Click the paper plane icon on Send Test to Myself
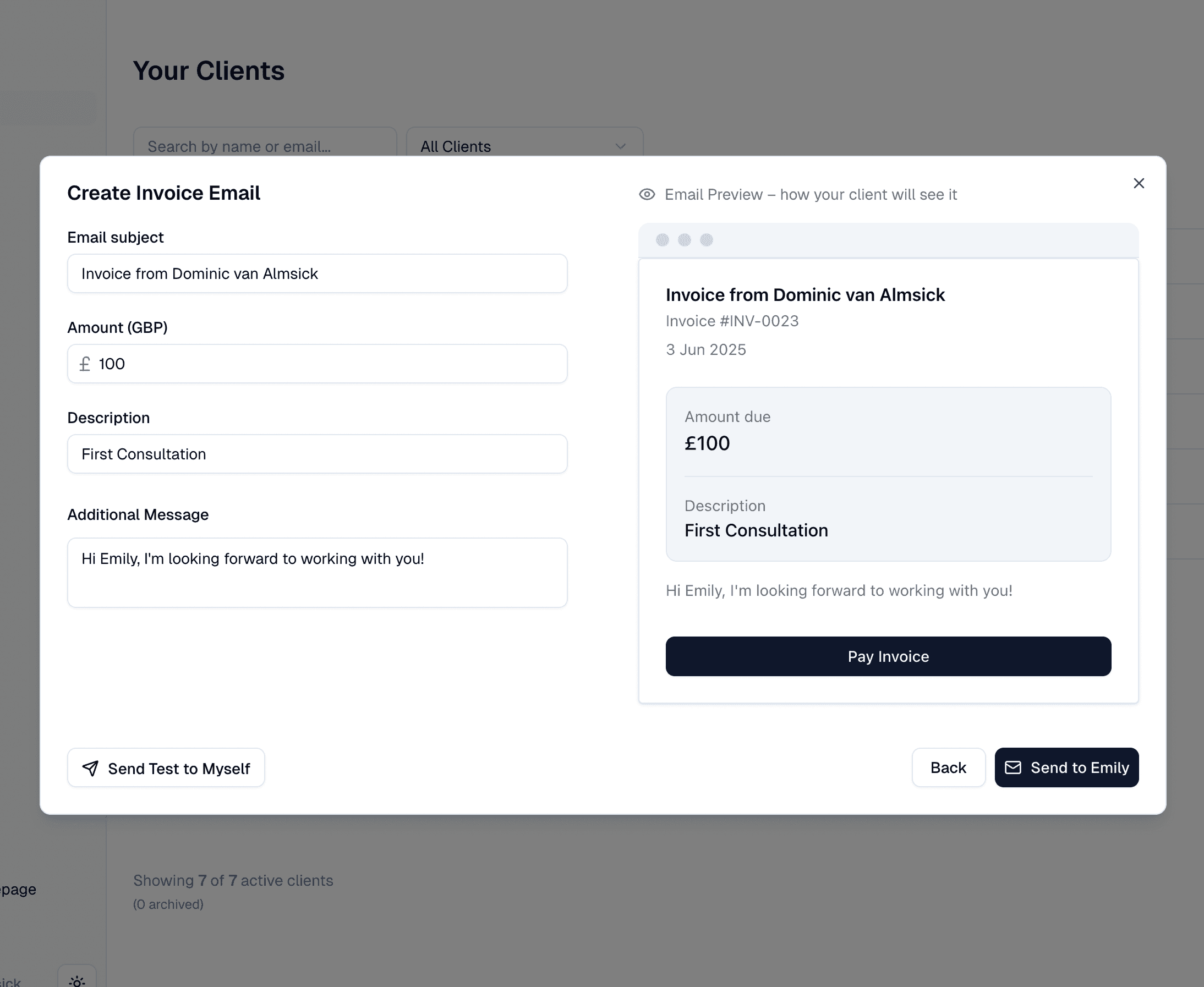This screenshot has height=987, width=1204. pos(90,768)
